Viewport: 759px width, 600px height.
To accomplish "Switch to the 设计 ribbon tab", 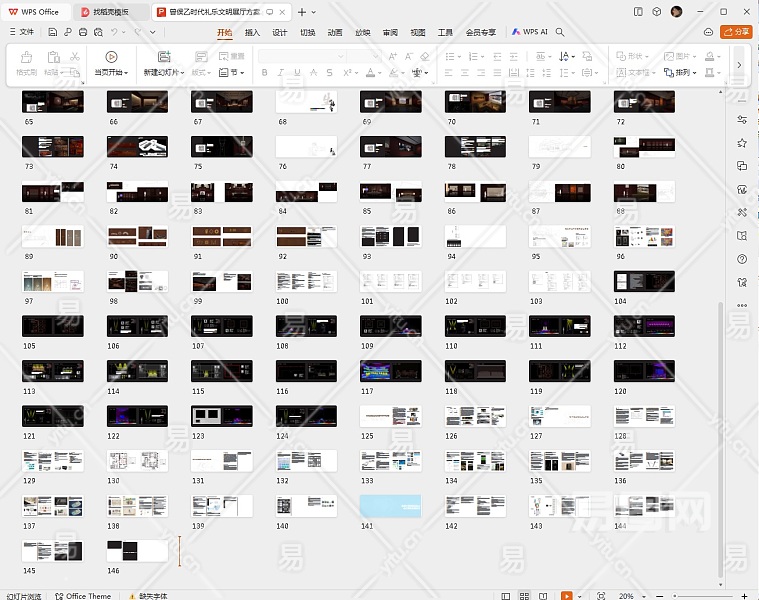I will (280, 32).
